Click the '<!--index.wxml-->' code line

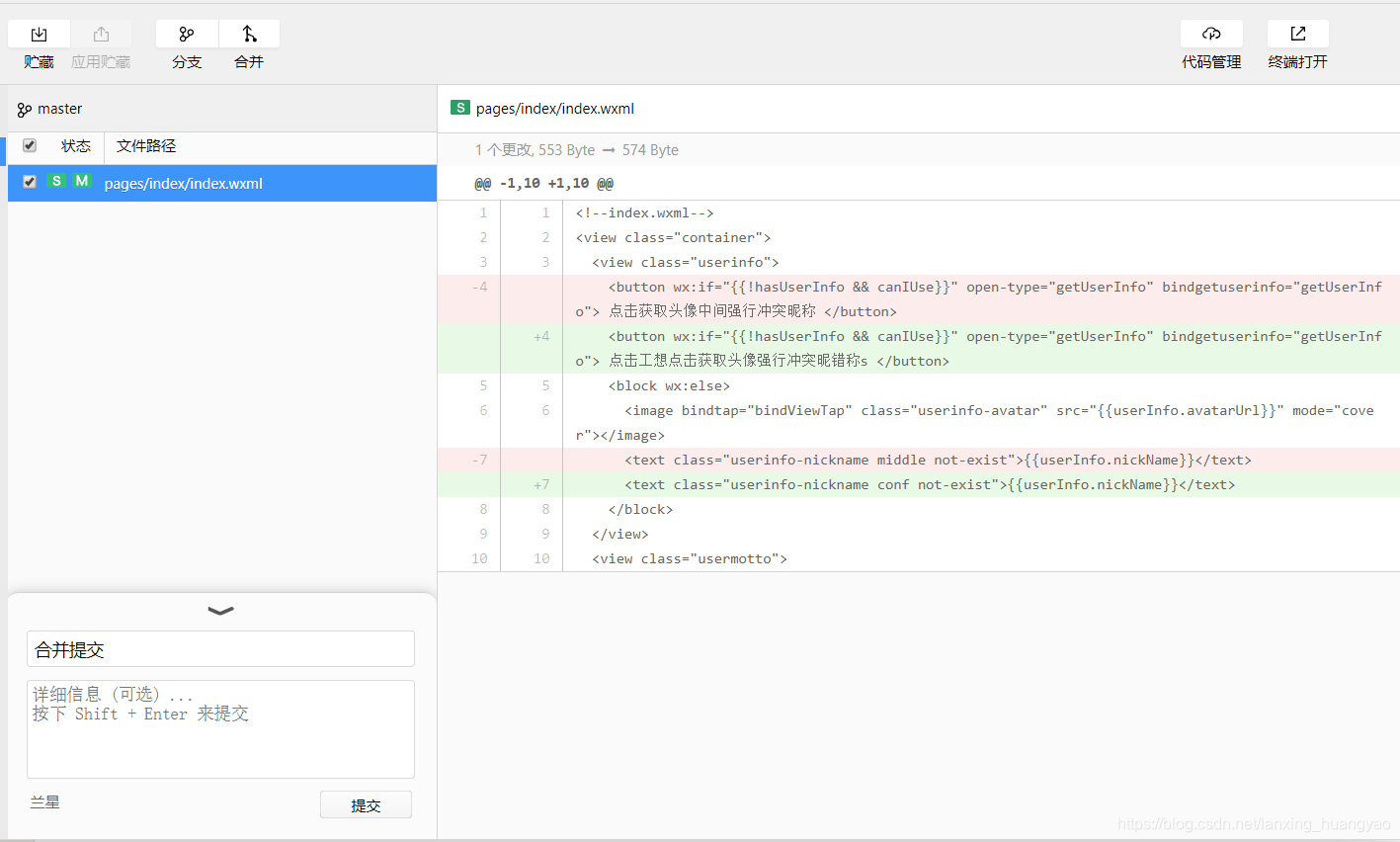pos(645,212)
